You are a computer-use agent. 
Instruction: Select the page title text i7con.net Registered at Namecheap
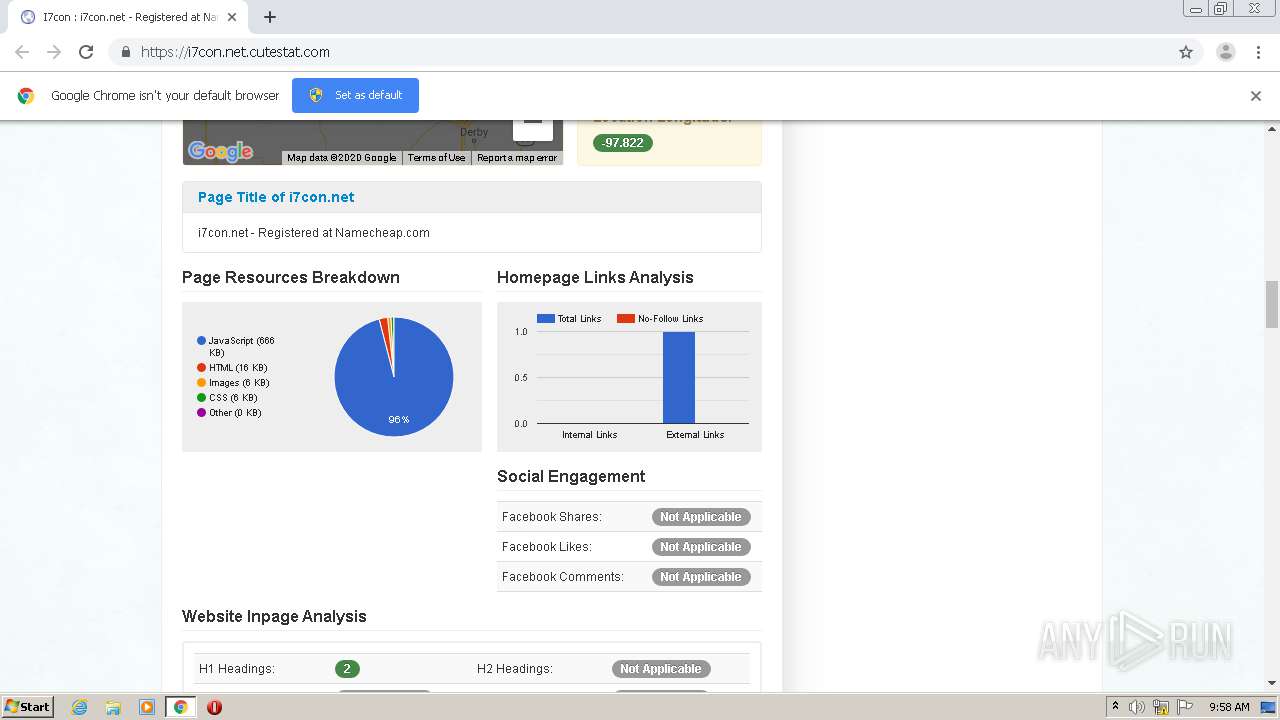pos(314,233)
